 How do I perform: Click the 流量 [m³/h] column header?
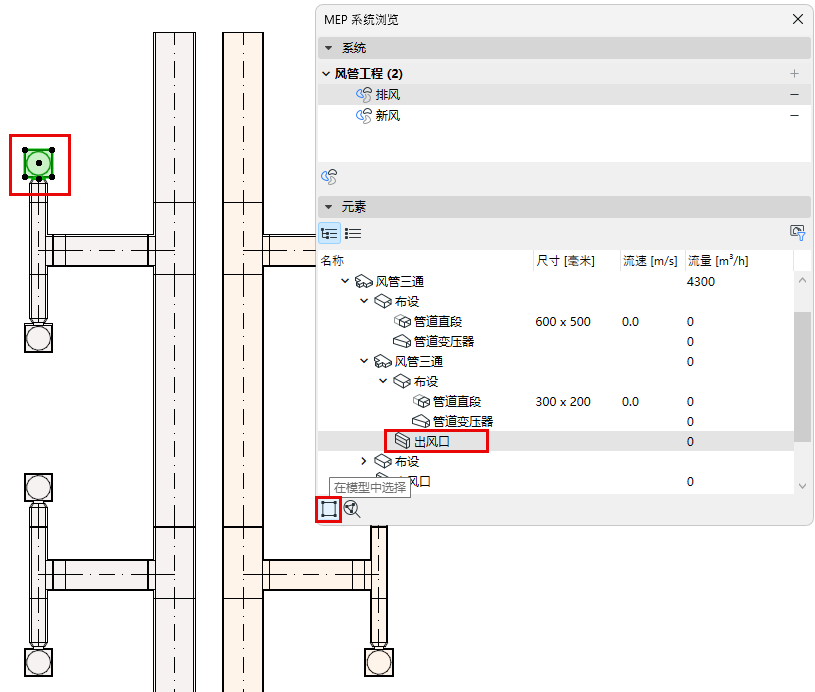click(x=718, y=260)
